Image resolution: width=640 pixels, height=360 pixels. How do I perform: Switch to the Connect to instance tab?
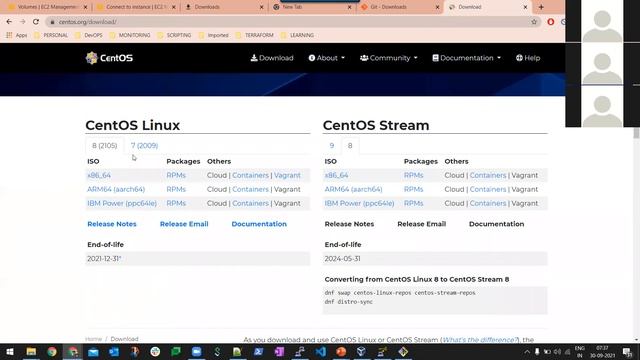coord(136,7)
